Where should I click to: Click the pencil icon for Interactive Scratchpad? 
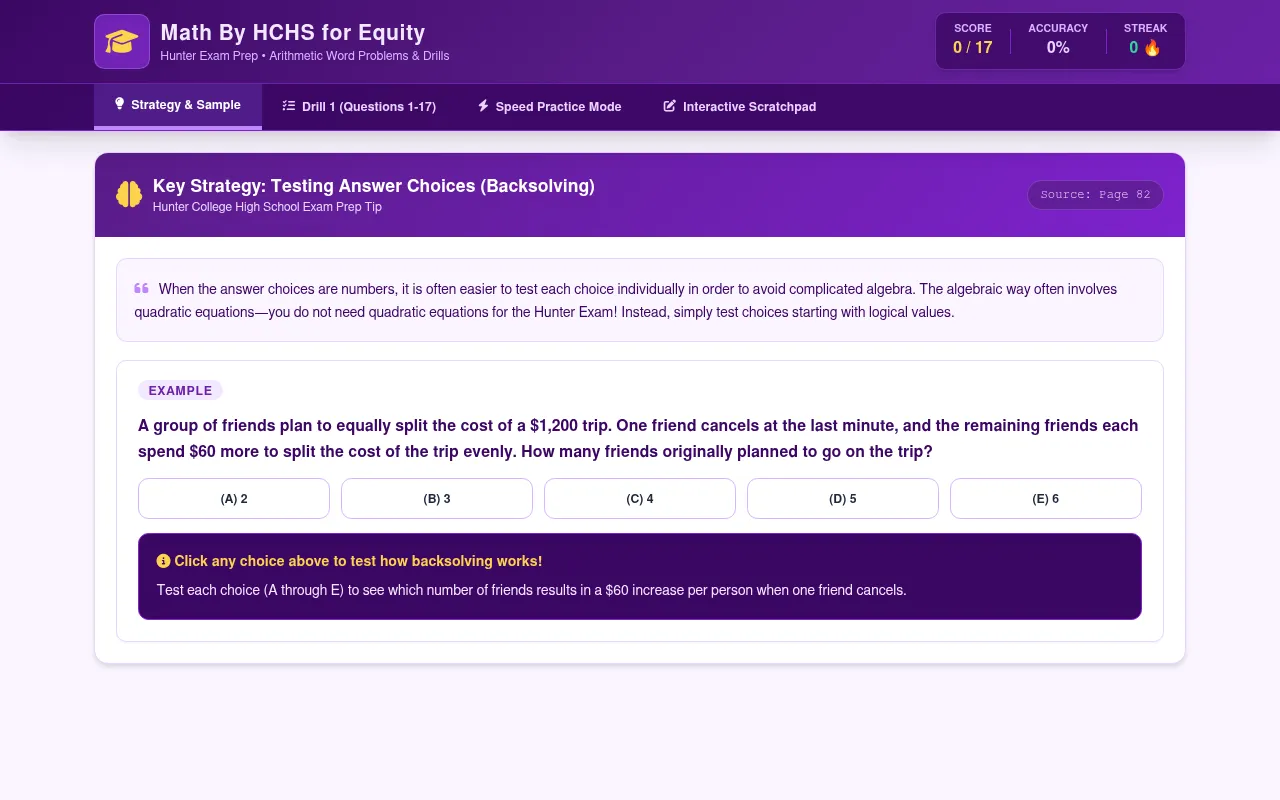click(x=670, y=106)
